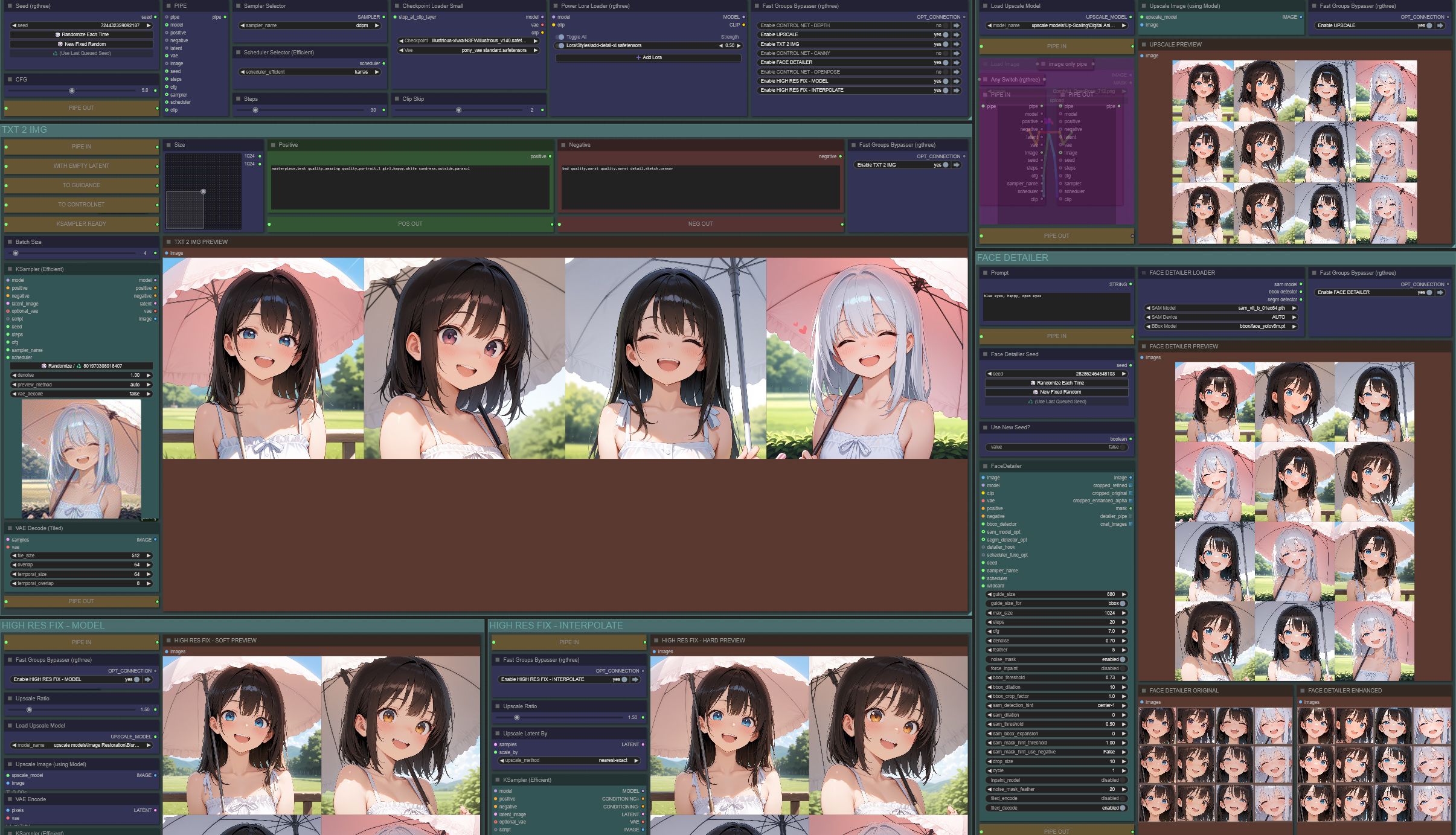This screenshot has width=1456, height=835.
Task: Open the Checkpoint model selector dropdown
Action: point(468,41)
